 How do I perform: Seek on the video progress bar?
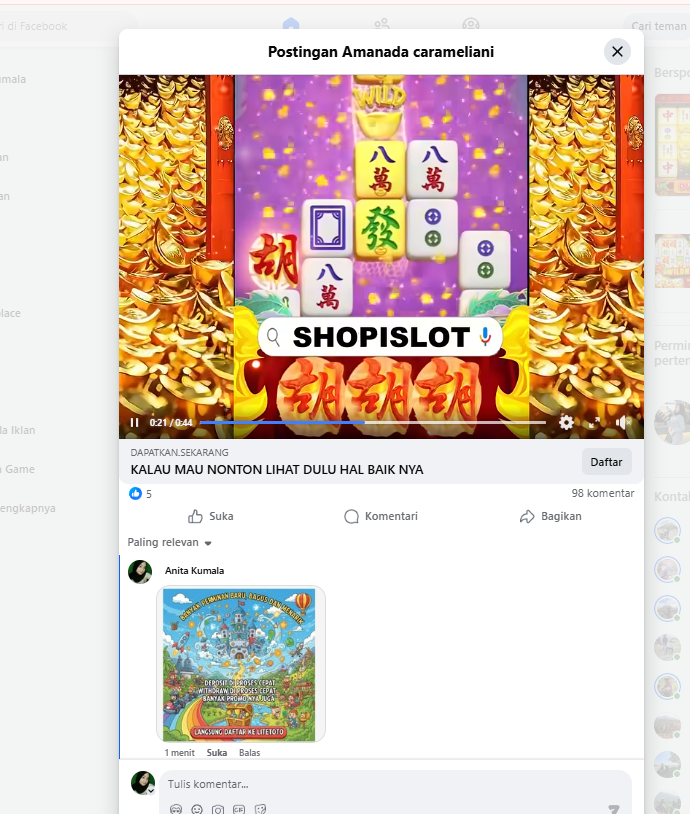(x=373, y=423)
